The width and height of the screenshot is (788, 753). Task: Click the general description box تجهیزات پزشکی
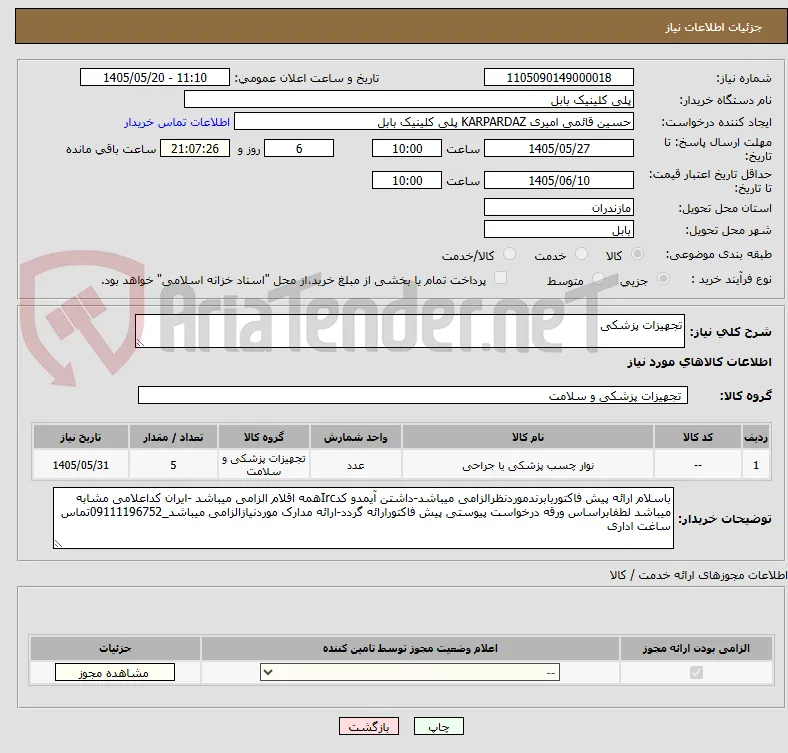pyautogui.click(x=410, y=331)
